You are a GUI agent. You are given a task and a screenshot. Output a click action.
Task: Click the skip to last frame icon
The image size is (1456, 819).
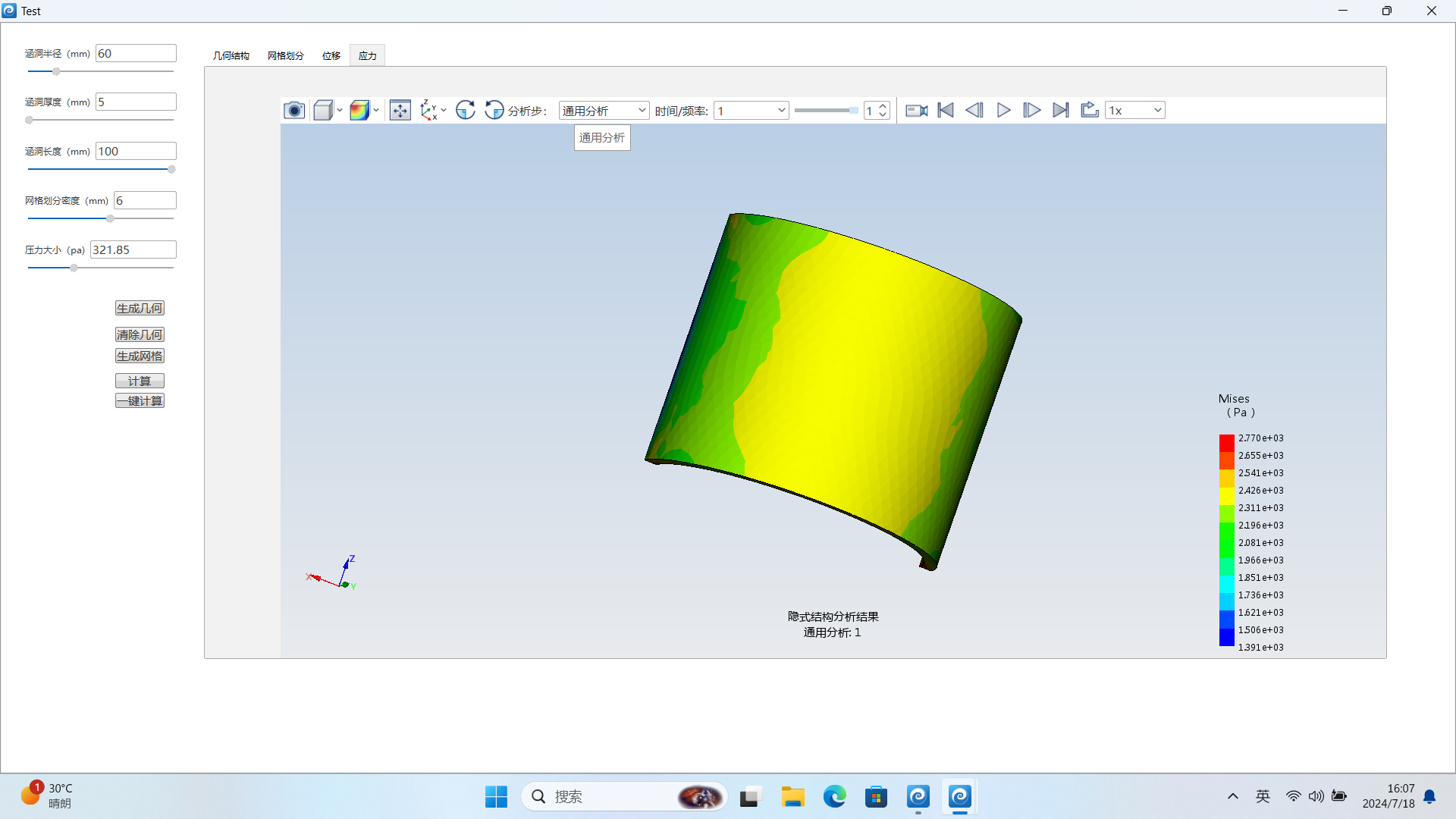tap(1060, 110)
